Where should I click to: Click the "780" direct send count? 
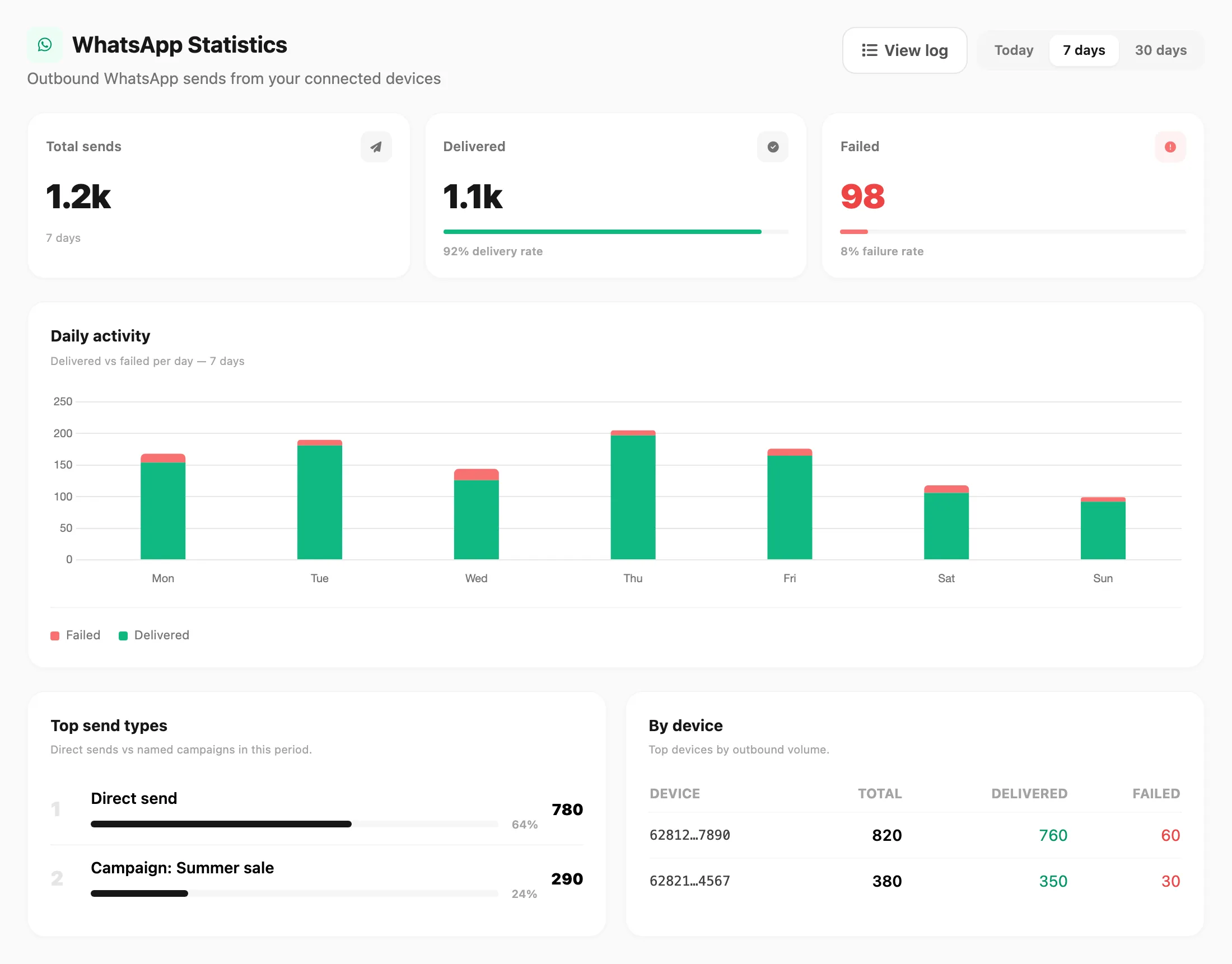click(567, 809)
